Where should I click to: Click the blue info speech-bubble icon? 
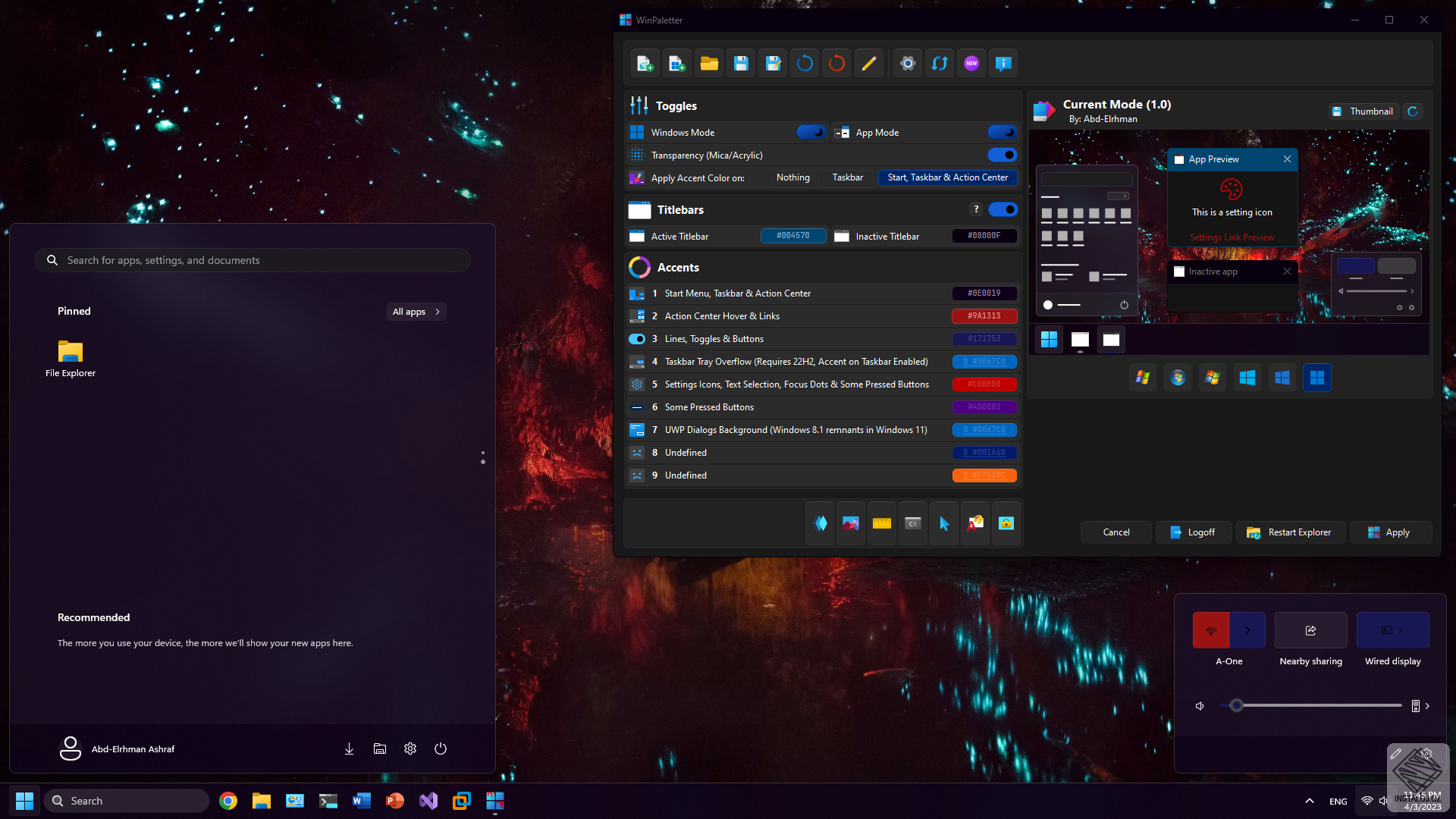[1003, 64]
